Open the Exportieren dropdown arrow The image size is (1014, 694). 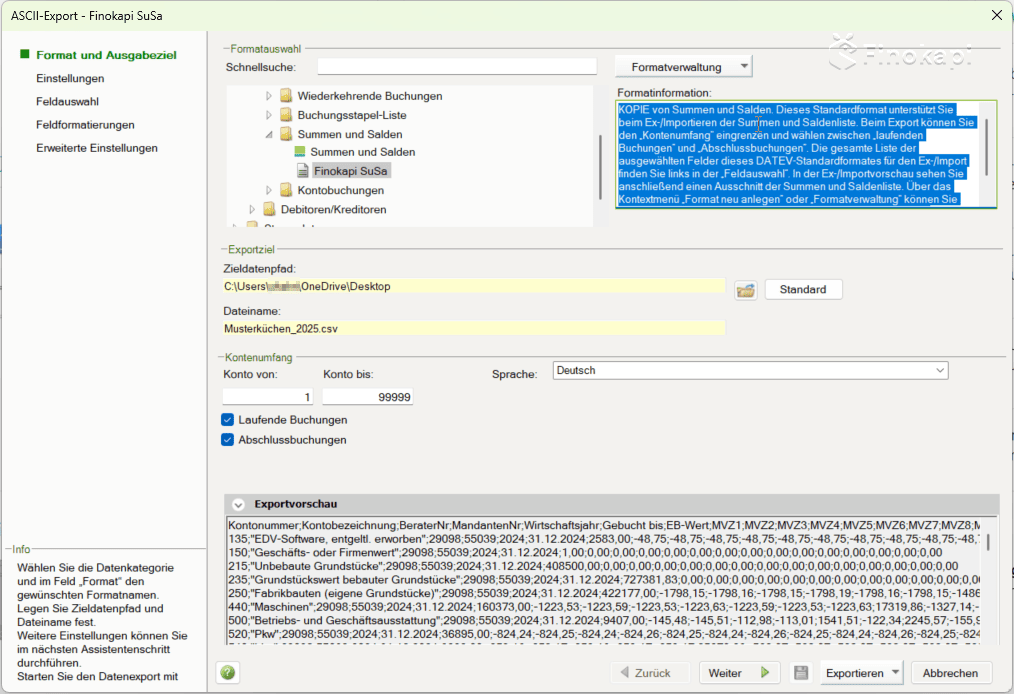tap(895, 673)
